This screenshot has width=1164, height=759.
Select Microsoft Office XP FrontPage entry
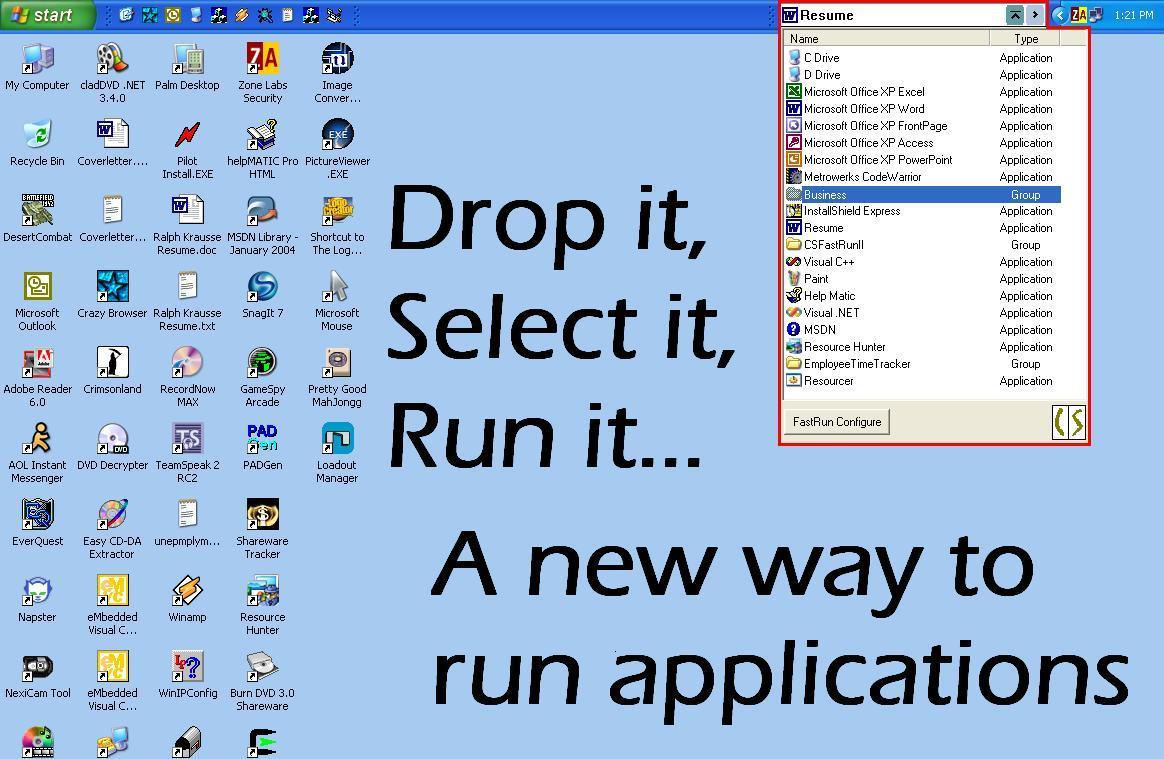click(x=923, y=126)
